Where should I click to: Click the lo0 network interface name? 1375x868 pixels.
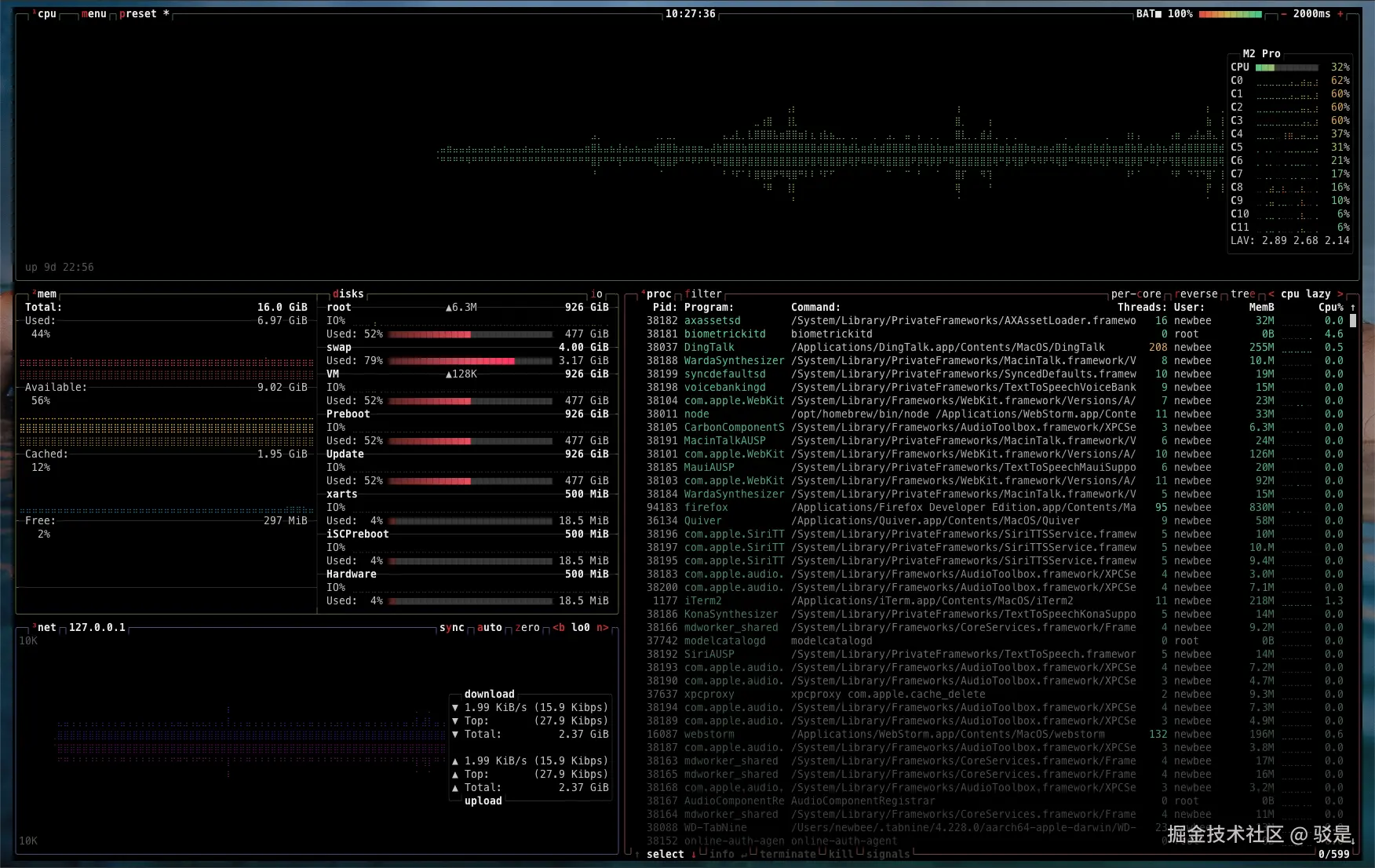(581, 628)
